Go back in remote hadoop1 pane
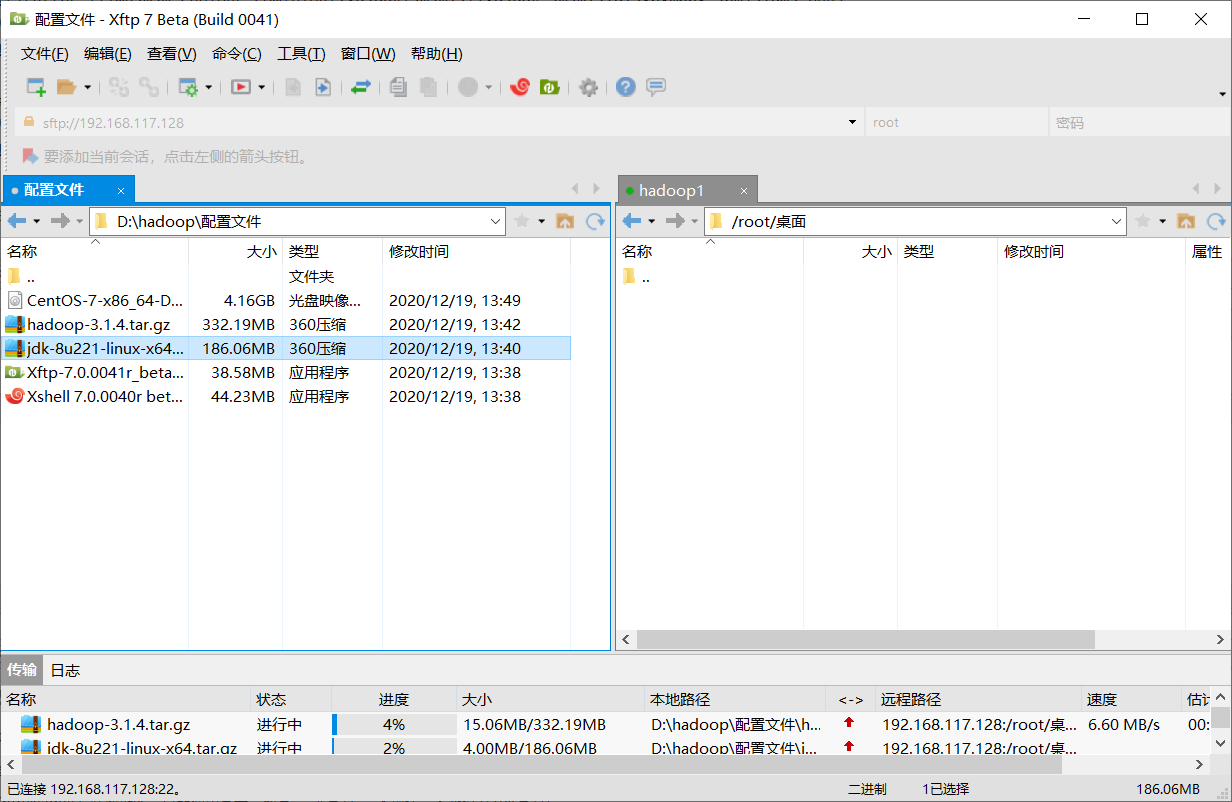The image size is (1232, 802). pyautogui.click(x=632, y=221)
